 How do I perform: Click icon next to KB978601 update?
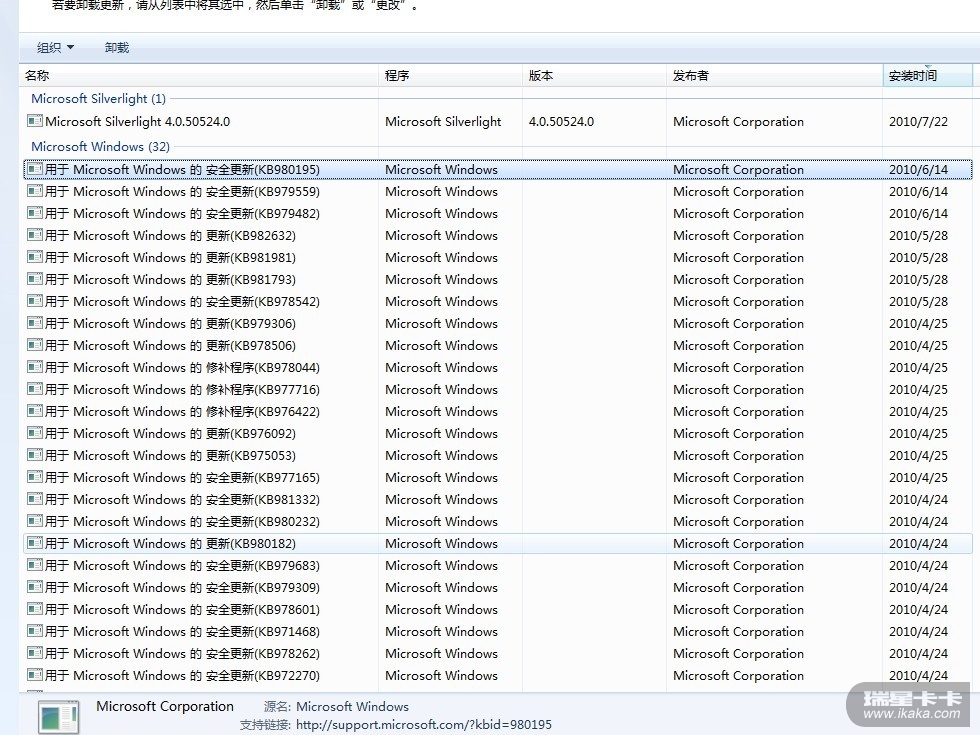pyautogui.click(x=35, y=609)
